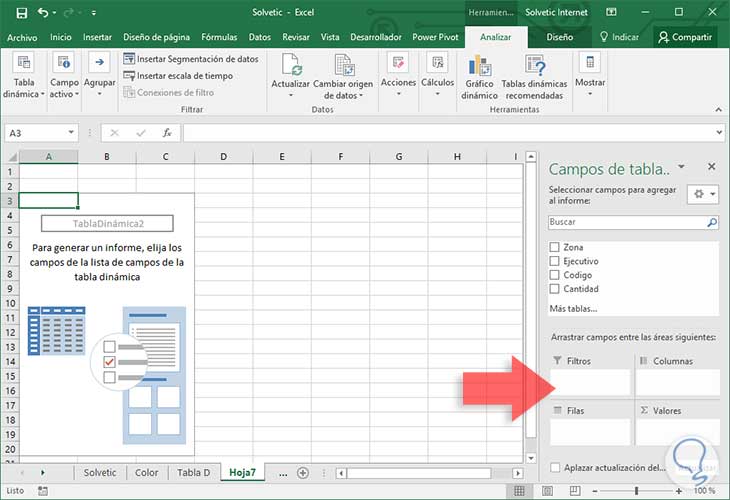Click the Save icon in title bar
The width and height of the screenshot is (730, 500).
19,13
